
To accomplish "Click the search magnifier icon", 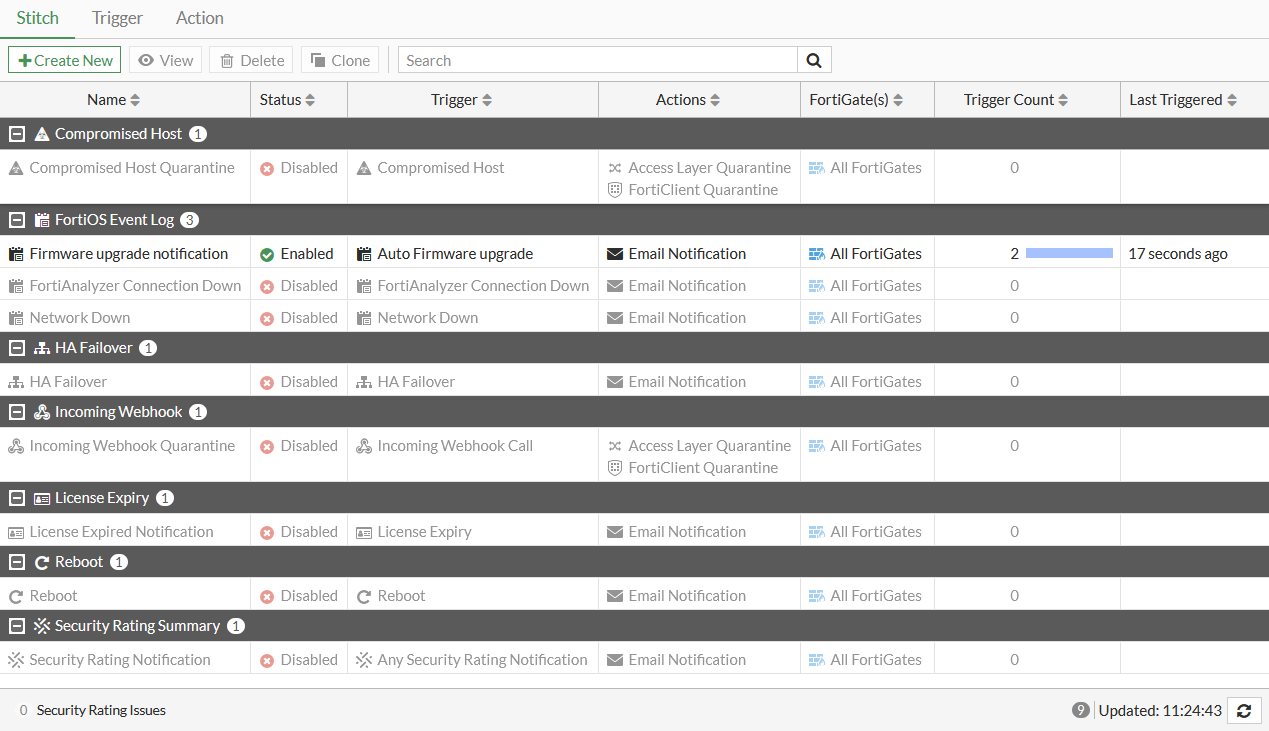I will click(814, 60).
